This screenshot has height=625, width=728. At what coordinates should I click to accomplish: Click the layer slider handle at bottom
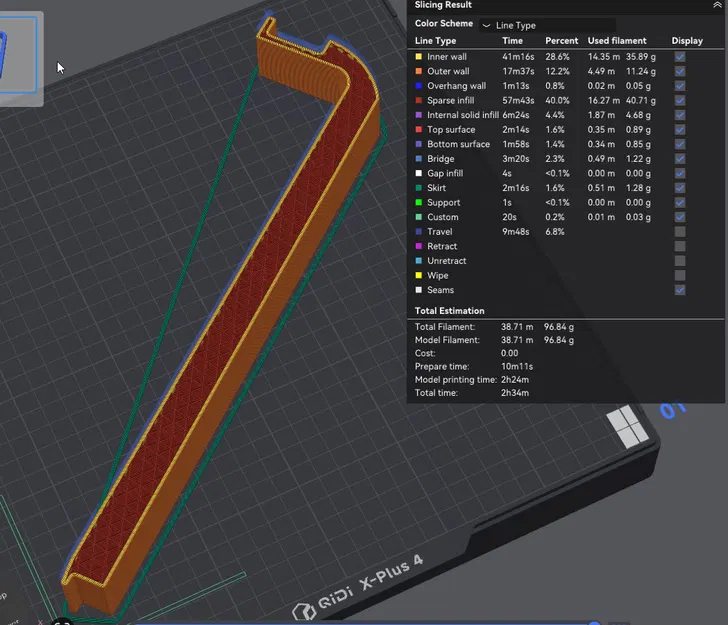(594, 623)
